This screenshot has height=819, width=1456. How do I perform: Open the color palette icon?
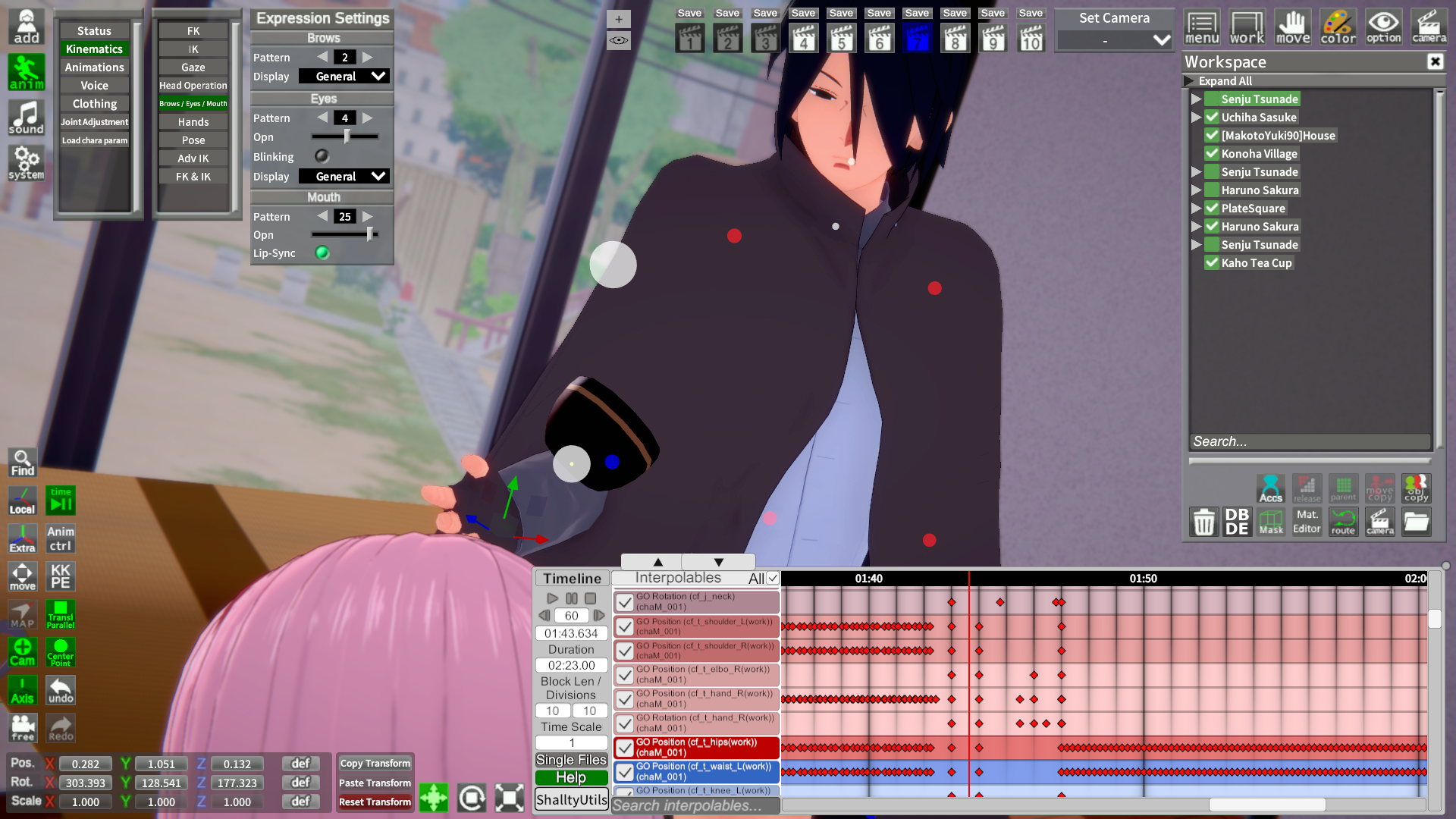(1338, 27)
